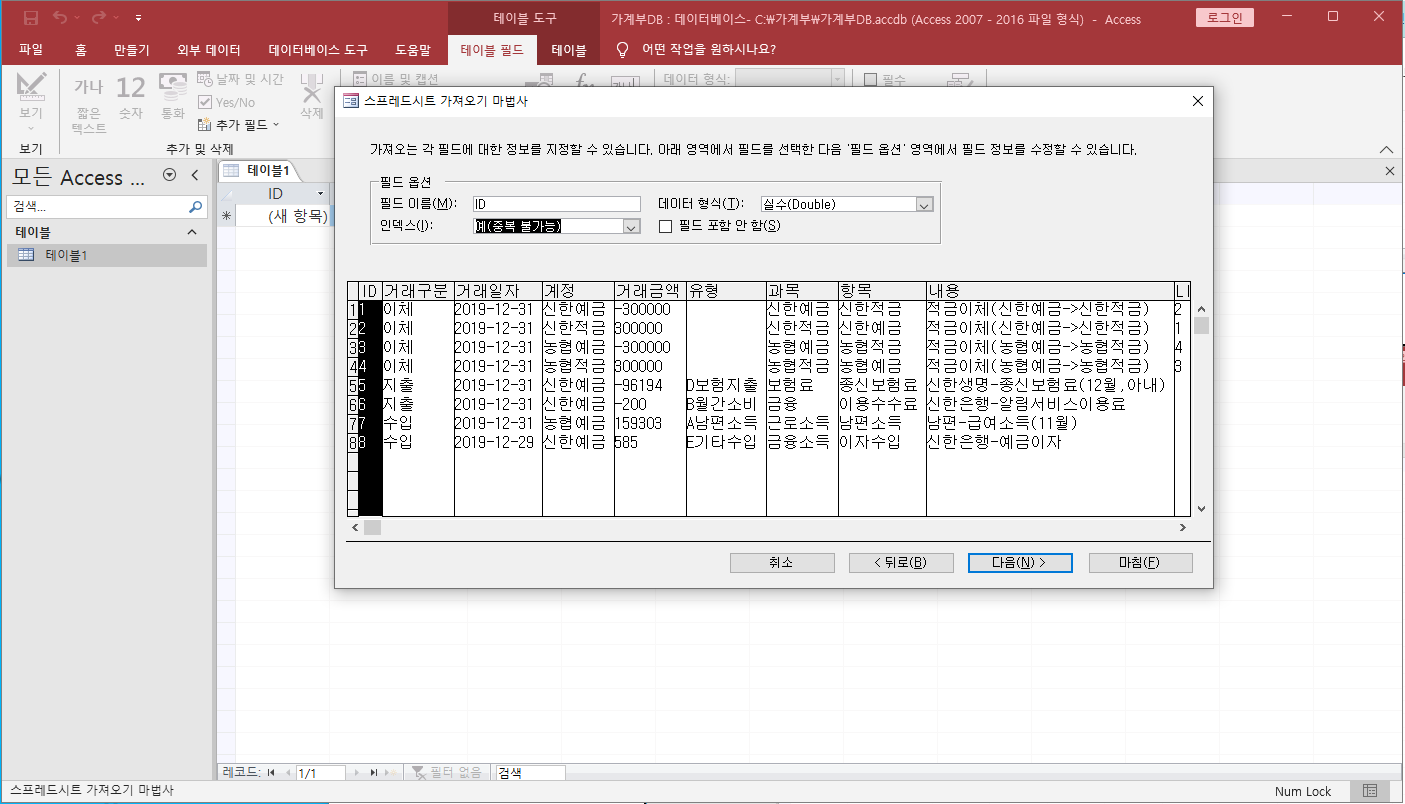Click the 삭제 delete field icon
The height and width of the screenshot is (804, 1405).
coord(312,98)
